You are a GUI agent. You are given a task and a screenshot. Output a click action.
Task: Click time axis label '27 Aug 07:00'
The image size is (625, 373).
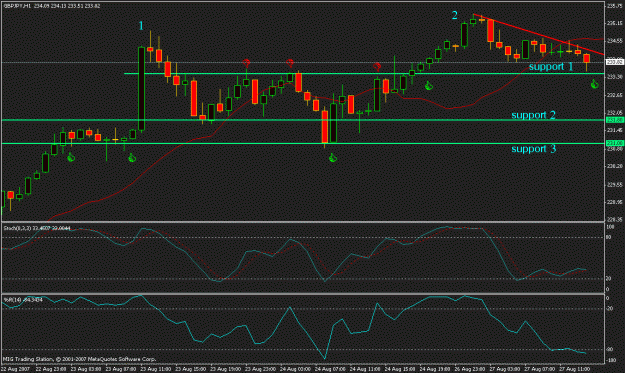click(539, 369)
